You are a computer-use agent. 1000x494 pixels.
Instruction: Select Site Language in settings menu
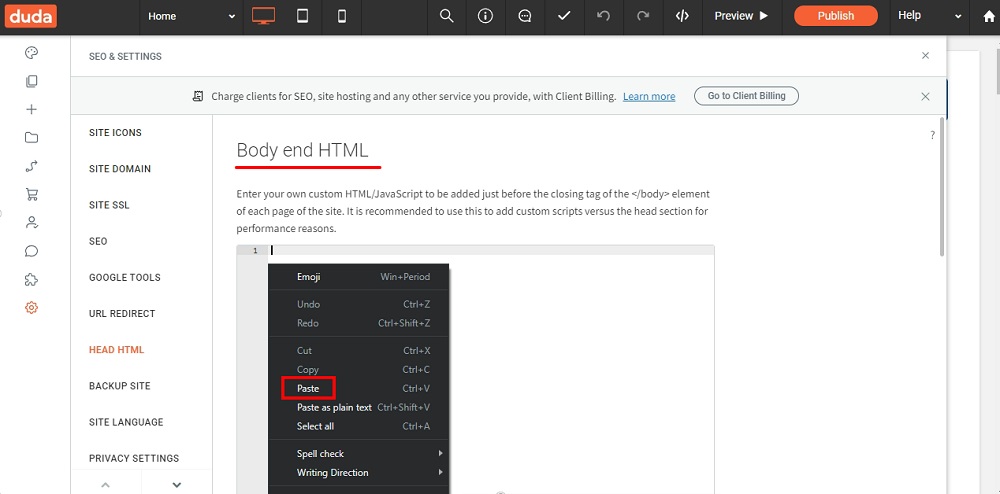[126, 422]
